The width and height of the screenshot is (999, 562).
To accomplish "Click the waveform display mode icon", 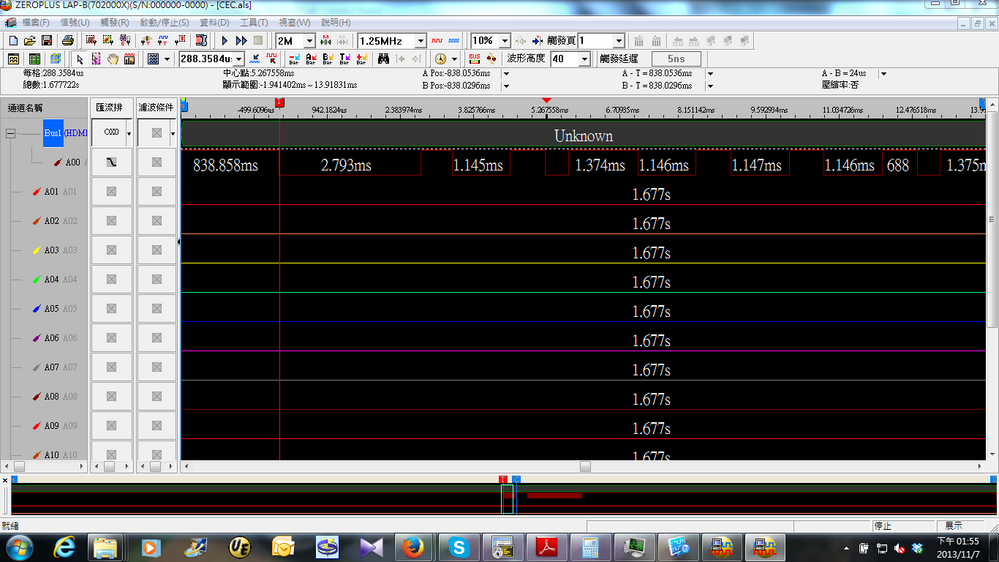I will coord(13,59).
